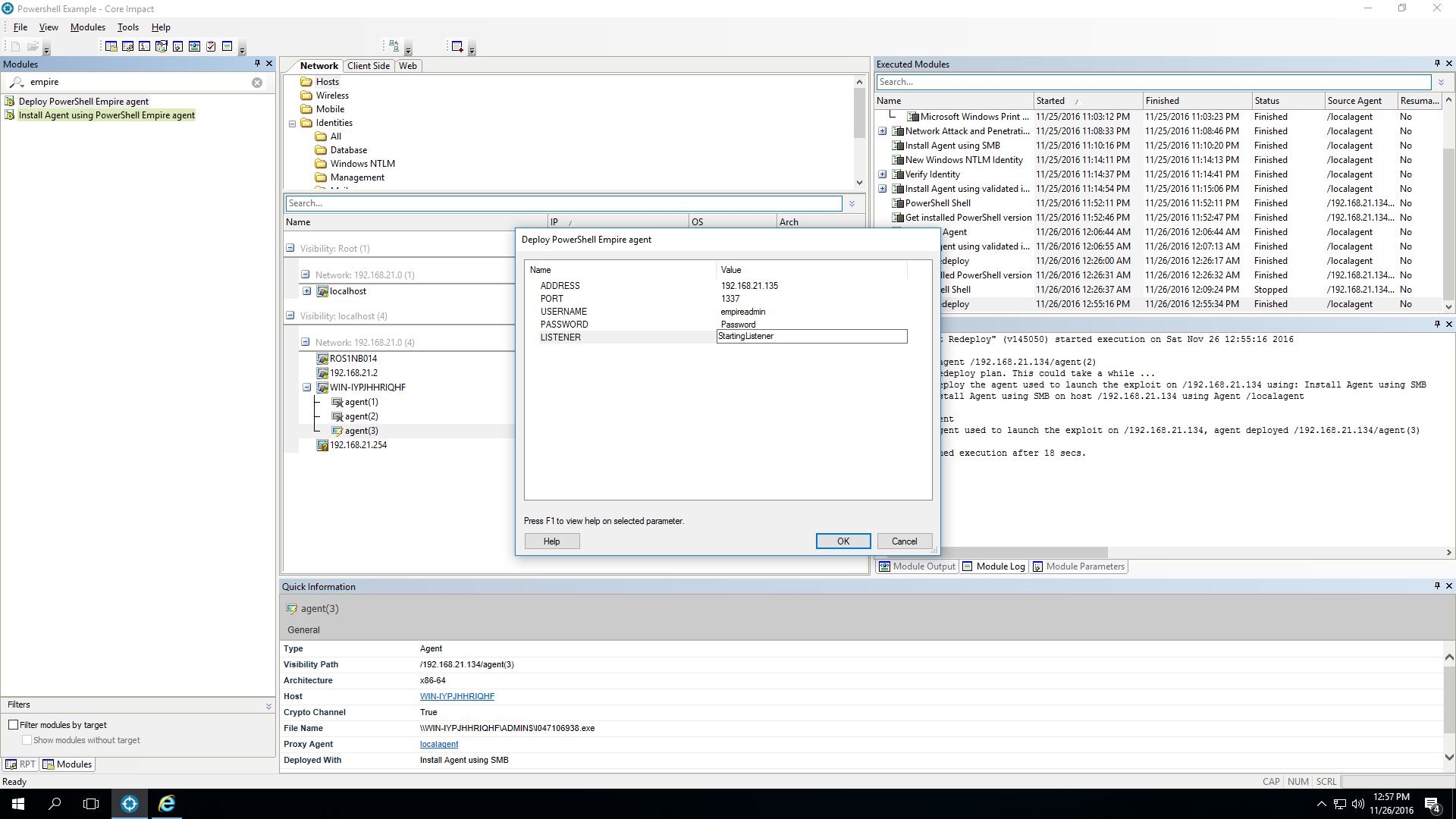Open Task View on the taskbar
The width and height of the screenshot is (1456, 819).
tap(91, 804)
